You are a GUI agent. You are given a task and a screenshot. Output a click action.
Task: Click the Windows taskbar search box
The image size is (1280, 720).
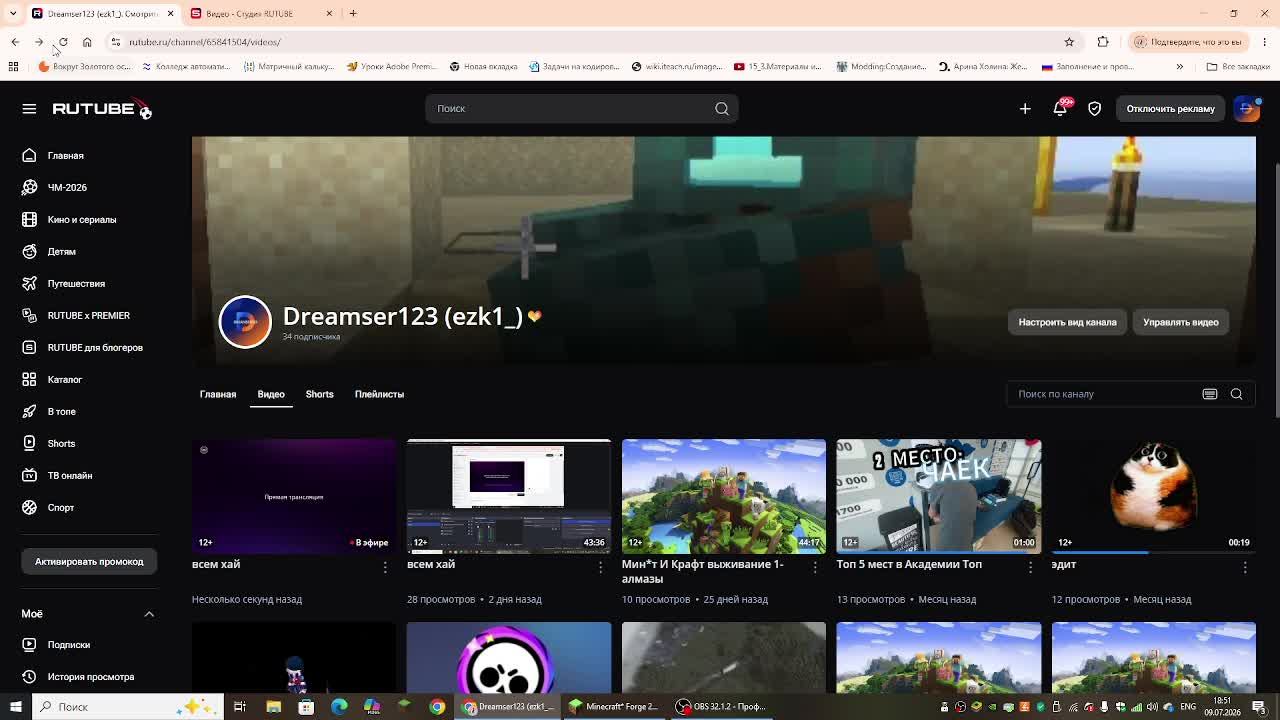point(127,707)
